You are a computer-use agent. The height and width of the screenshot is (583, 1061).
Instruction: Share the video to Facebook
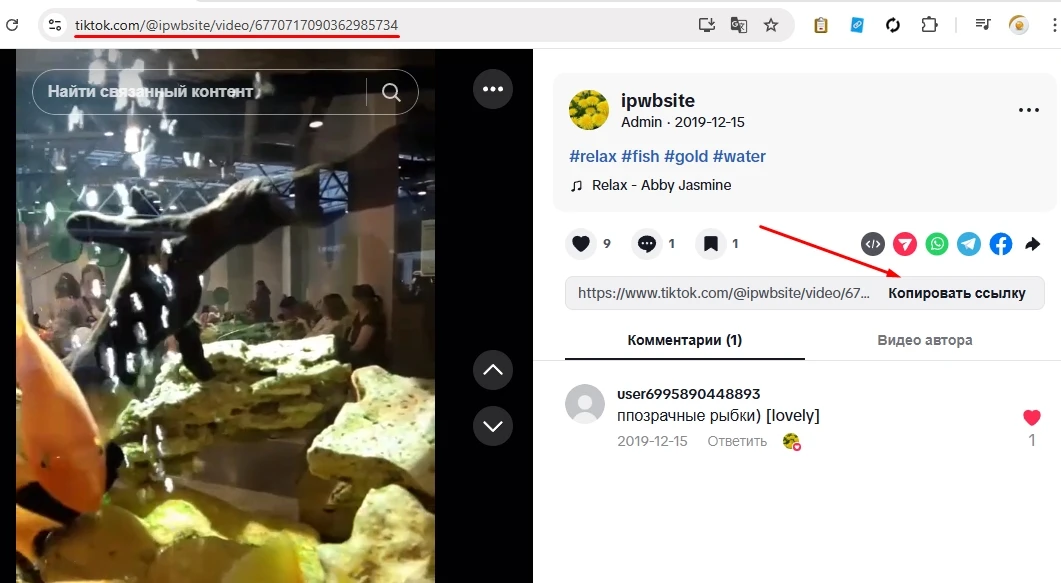1000,244
